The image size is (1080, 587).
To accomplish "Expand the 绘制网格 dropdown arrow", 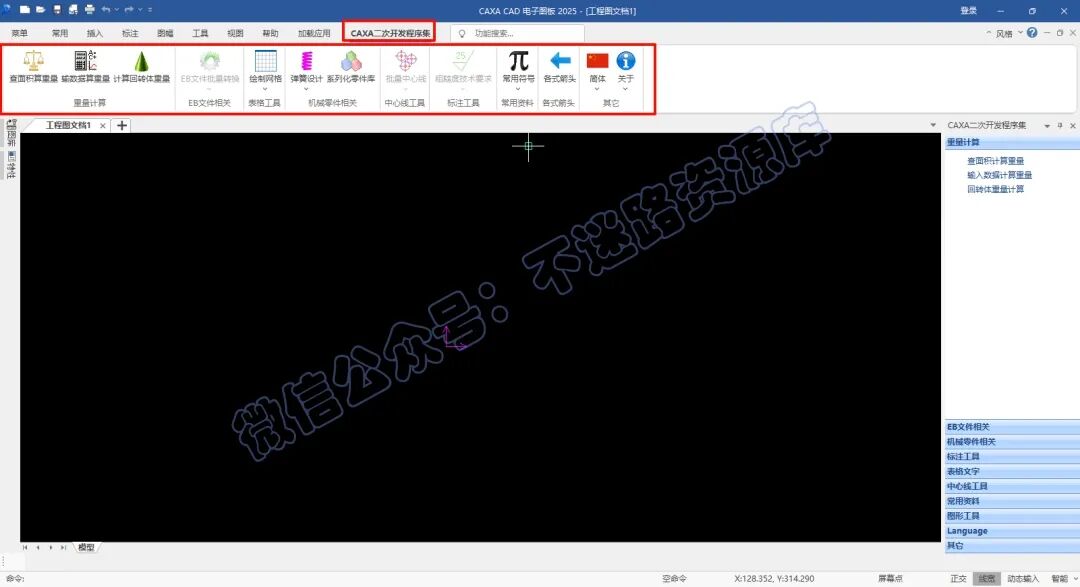I will [265, 89].
